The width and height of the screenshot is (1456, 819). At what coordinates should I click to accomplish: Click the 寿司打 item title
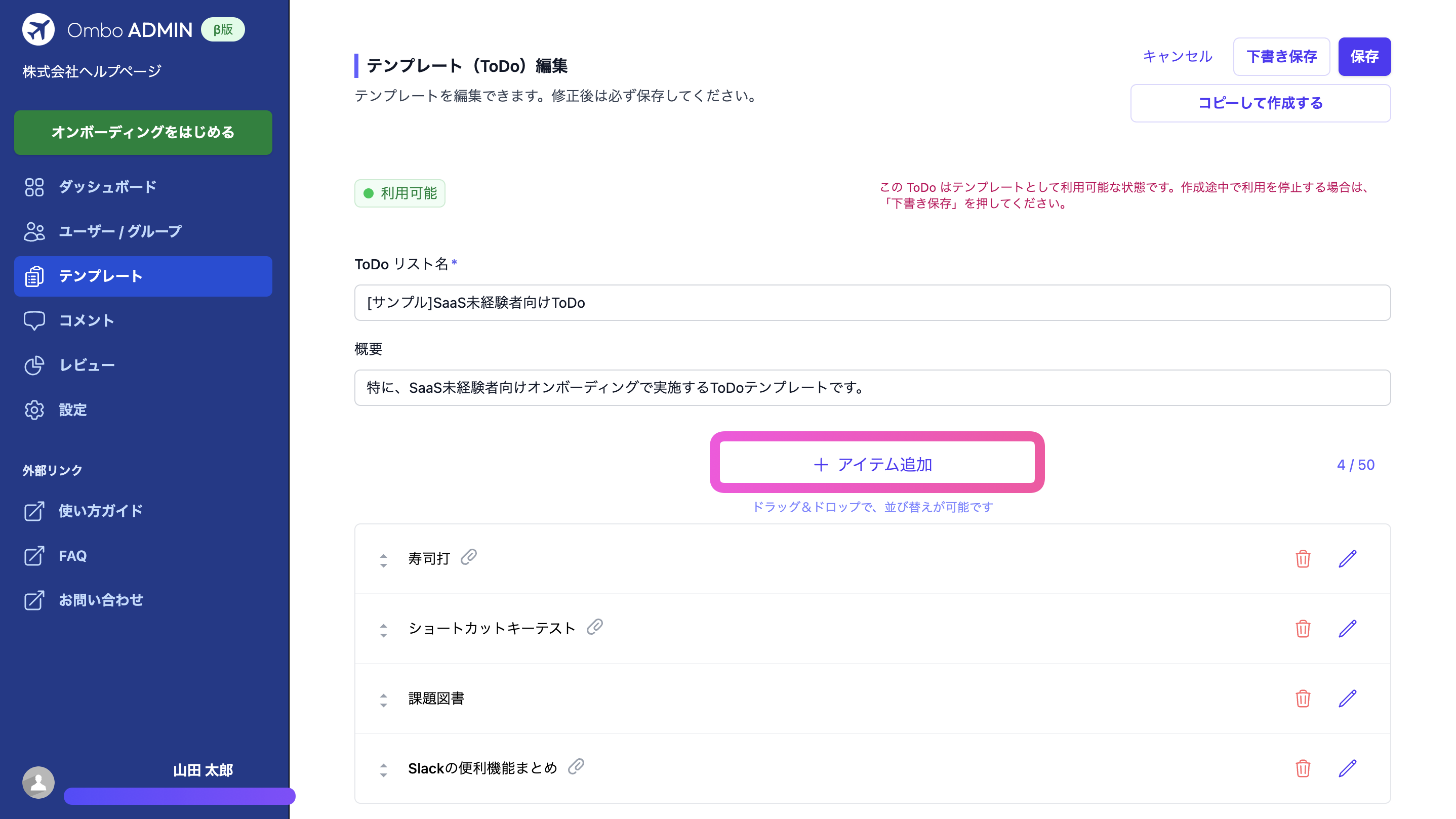coord(429,559)
